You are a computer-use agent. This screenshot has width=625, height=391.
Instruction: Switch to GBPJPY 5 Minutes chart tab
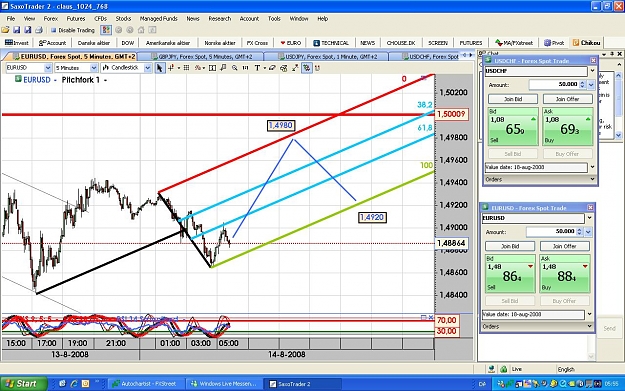coord(202,57)
